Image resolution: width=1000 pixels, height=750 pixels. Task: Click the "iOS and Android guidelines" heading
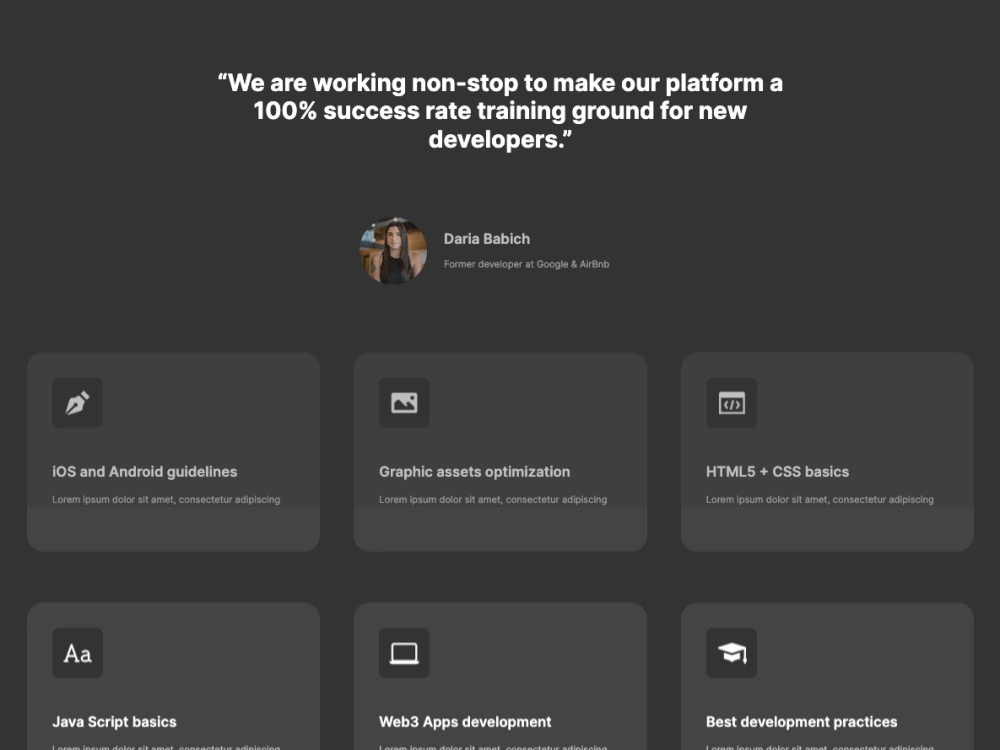pyautogui.click(x=145, y=472)
